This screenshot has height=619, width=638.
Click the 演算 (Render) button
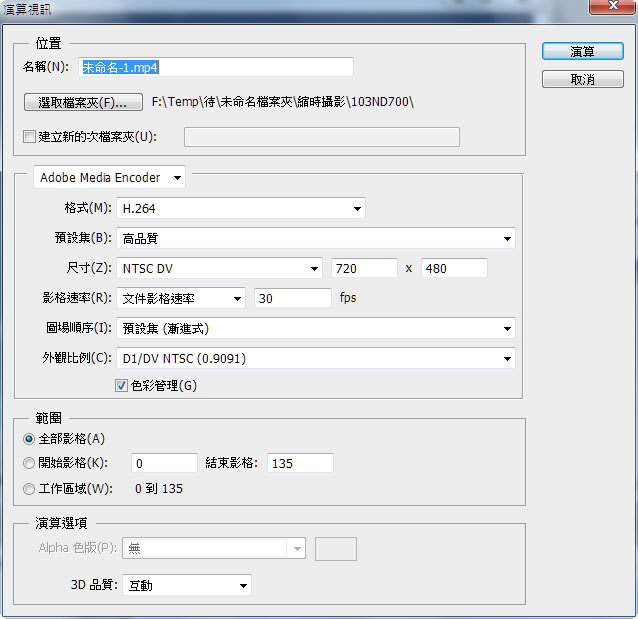582,51
